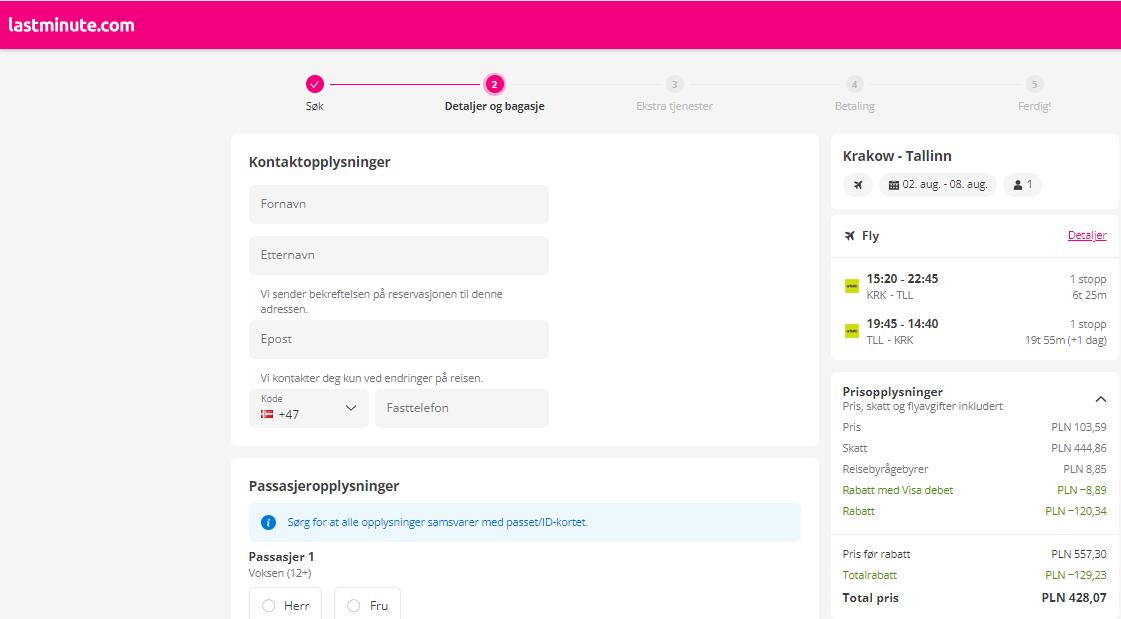The width and height of the screenshot is (1121, 619).
Task: Click the Passasjer 1 label
Action: point(281,557)
